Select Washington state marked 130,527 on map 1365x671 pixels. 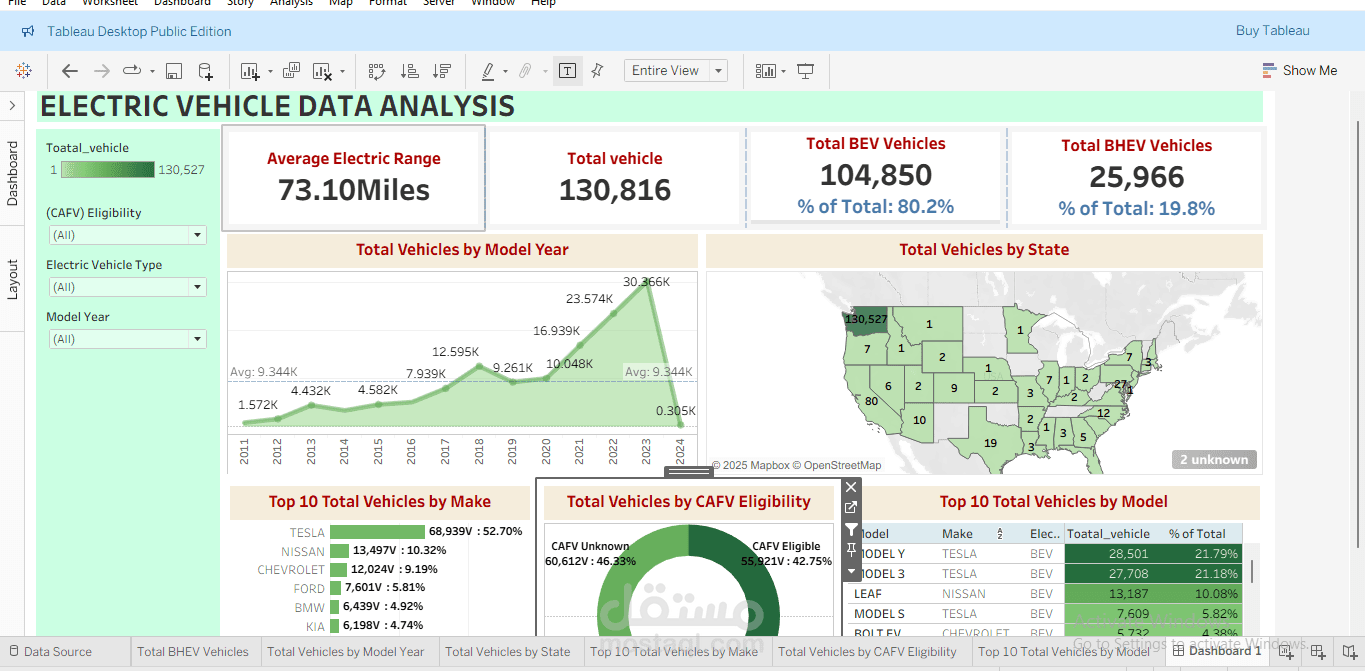tap(866, 319)
